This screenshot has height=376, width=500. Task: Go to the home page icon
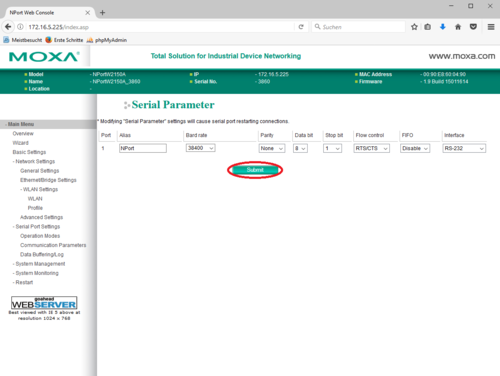[458, 27]
